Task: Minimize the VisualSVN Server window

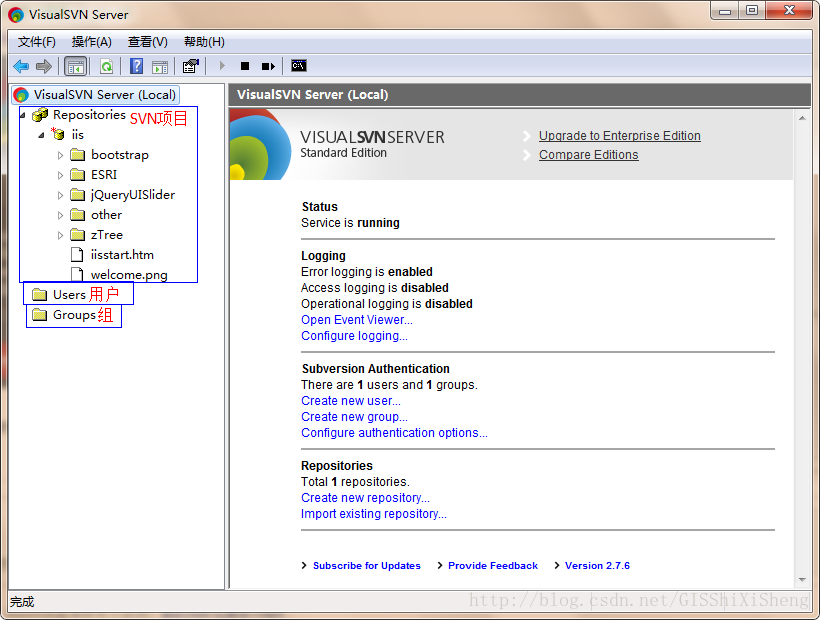Action: coord(725,11)
